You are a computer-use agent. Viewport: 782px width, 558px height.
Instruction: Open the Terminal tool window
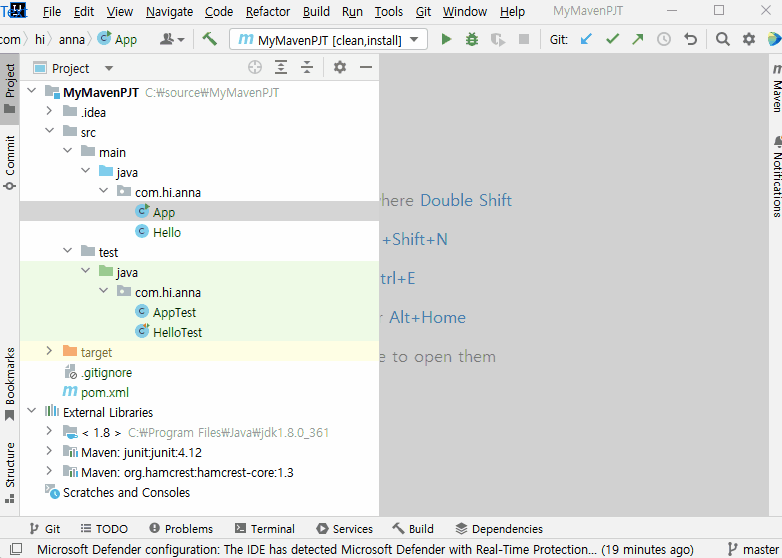point(265,529)
